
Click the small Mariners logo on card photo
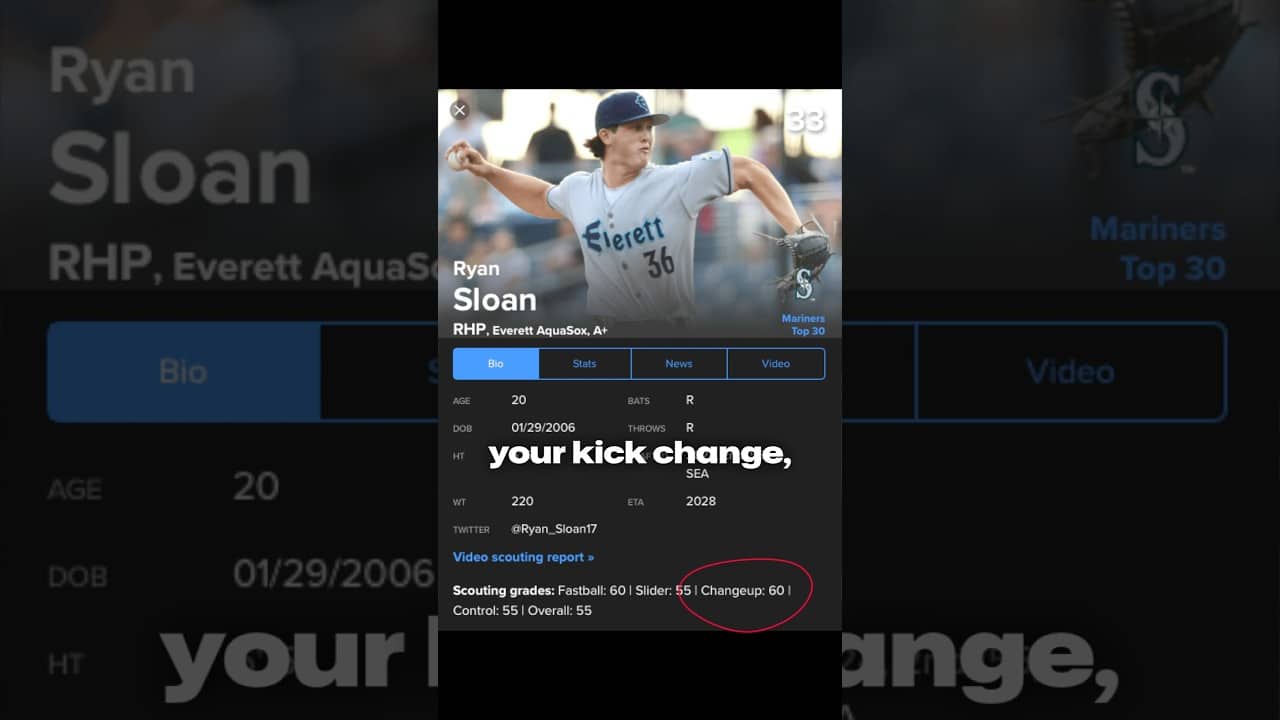click(804, 285)
